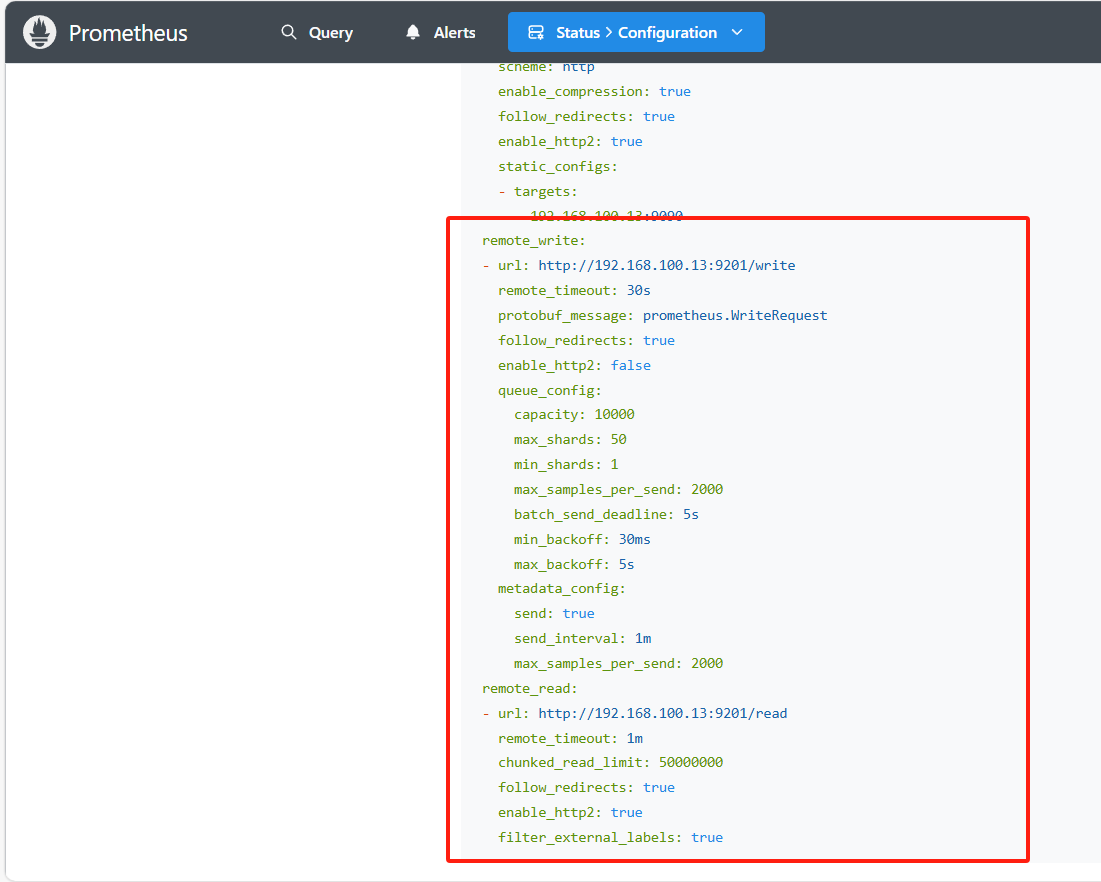Click 'capacity: 10000' line
The image size is (1101, 882).
[574, 415]
